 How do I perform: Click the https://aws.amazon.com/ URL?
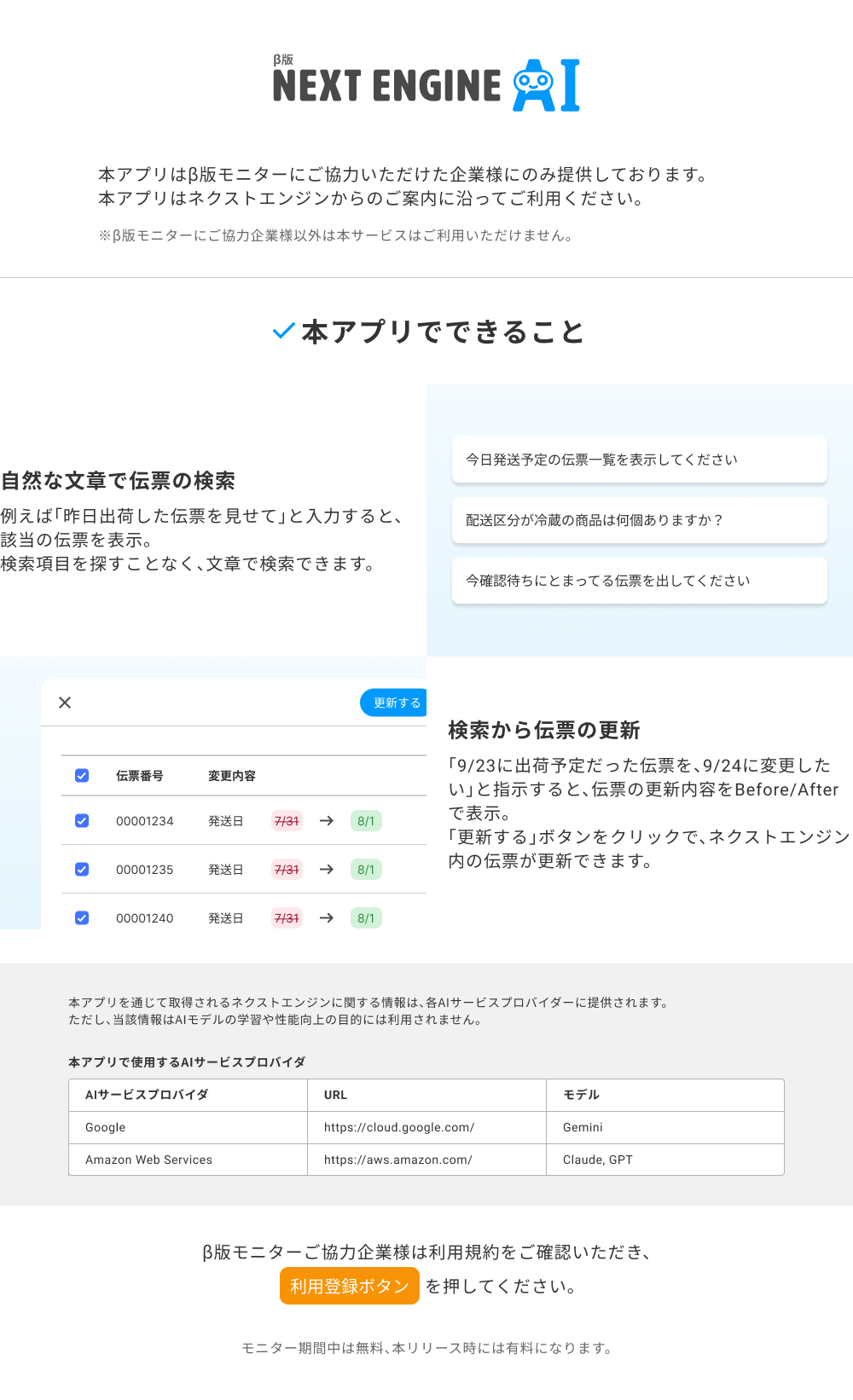397,1160
